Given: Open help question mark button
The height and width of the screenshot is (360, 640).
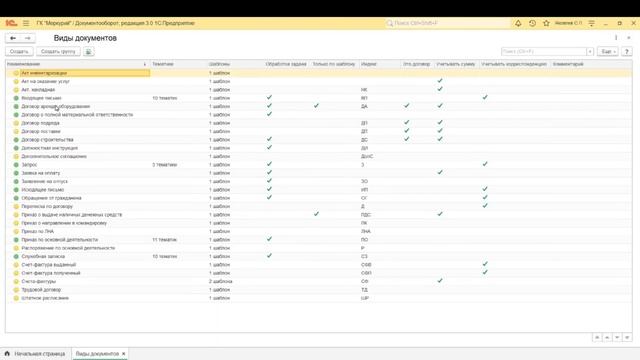Looking at the screenshot, I should tap(627, 51).
